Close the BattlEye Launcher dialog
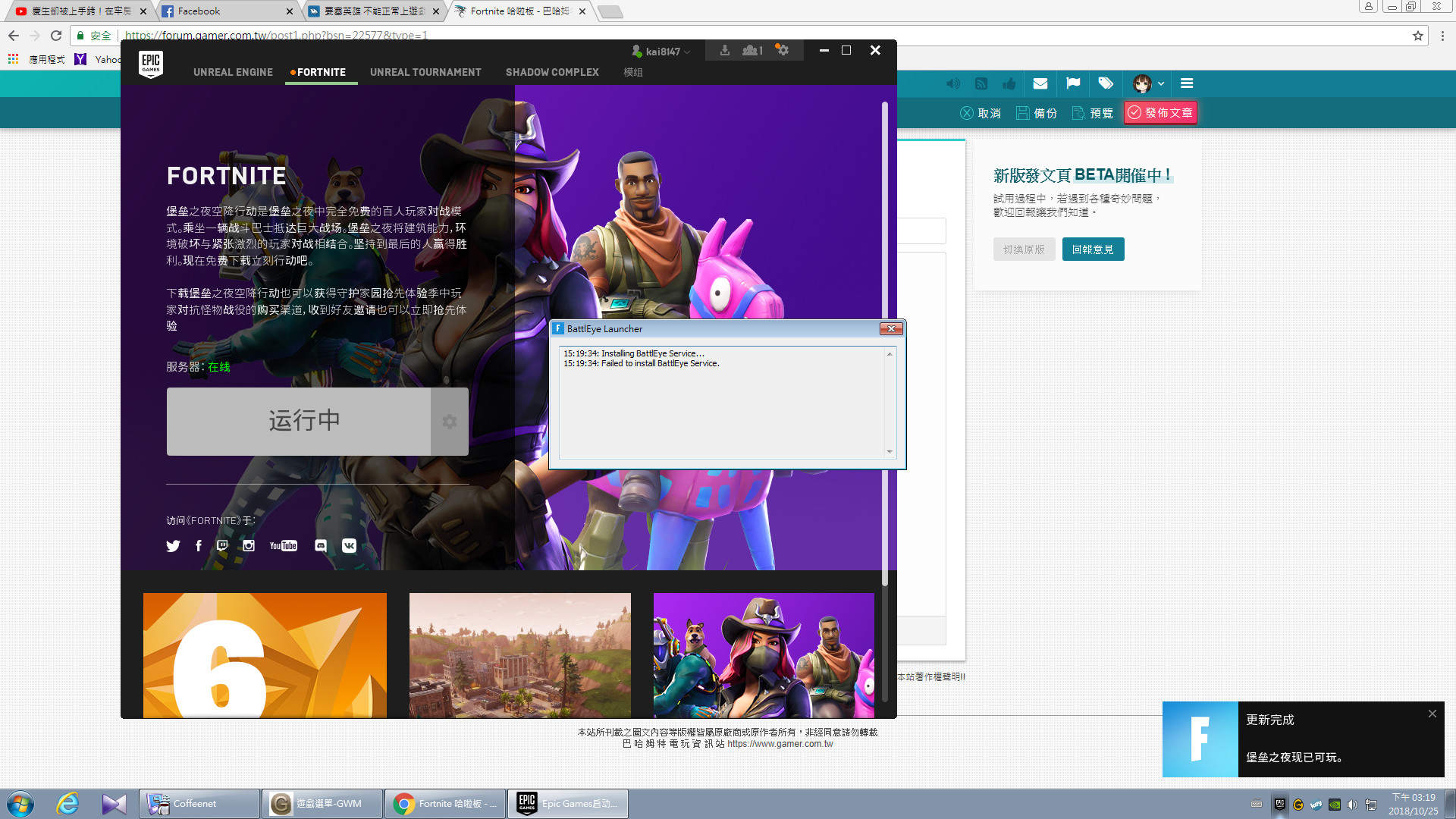Screen dimensions: 1456x819 891,328
